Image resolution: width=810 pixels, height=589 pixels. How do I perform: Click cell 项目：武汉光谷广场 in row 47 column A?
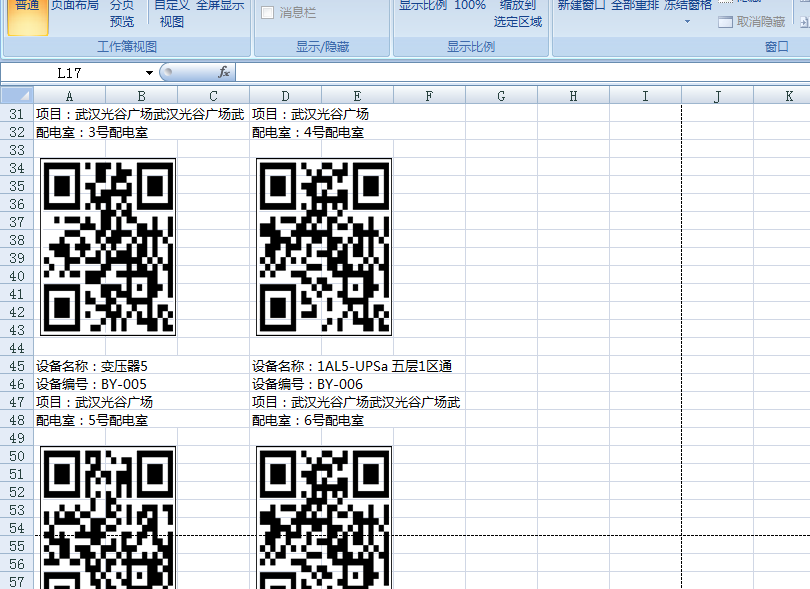95,402
